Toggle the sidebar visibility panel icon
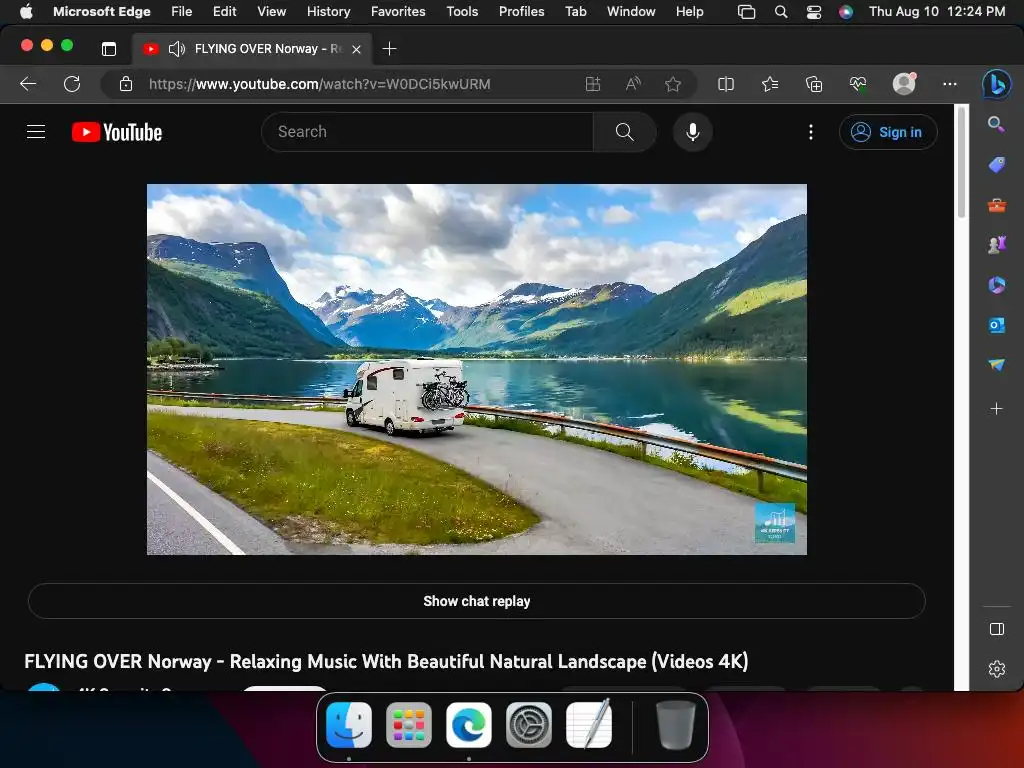This screenshot has width=1024, height=768. 997,629
